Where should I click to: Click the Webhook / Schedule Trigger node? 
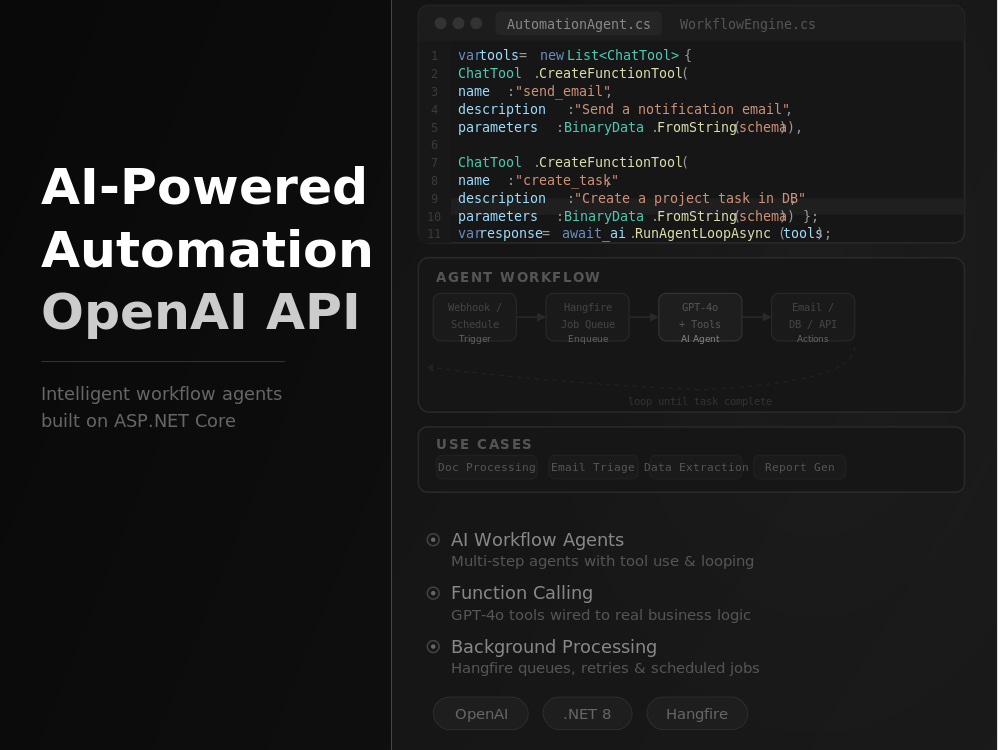coord(474,318)
